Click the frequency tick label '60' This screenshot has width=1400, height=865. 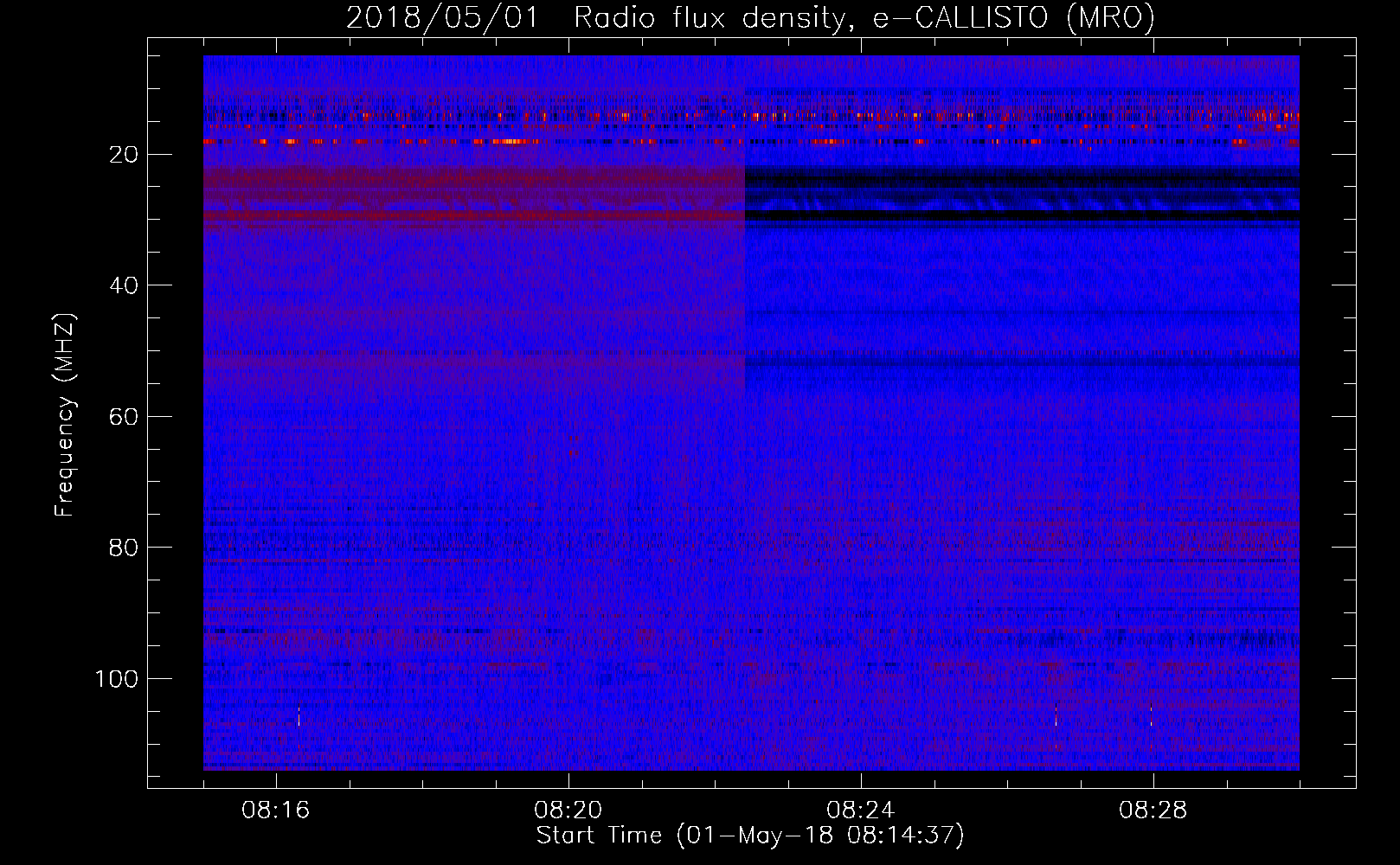click(x=124, y=417)
